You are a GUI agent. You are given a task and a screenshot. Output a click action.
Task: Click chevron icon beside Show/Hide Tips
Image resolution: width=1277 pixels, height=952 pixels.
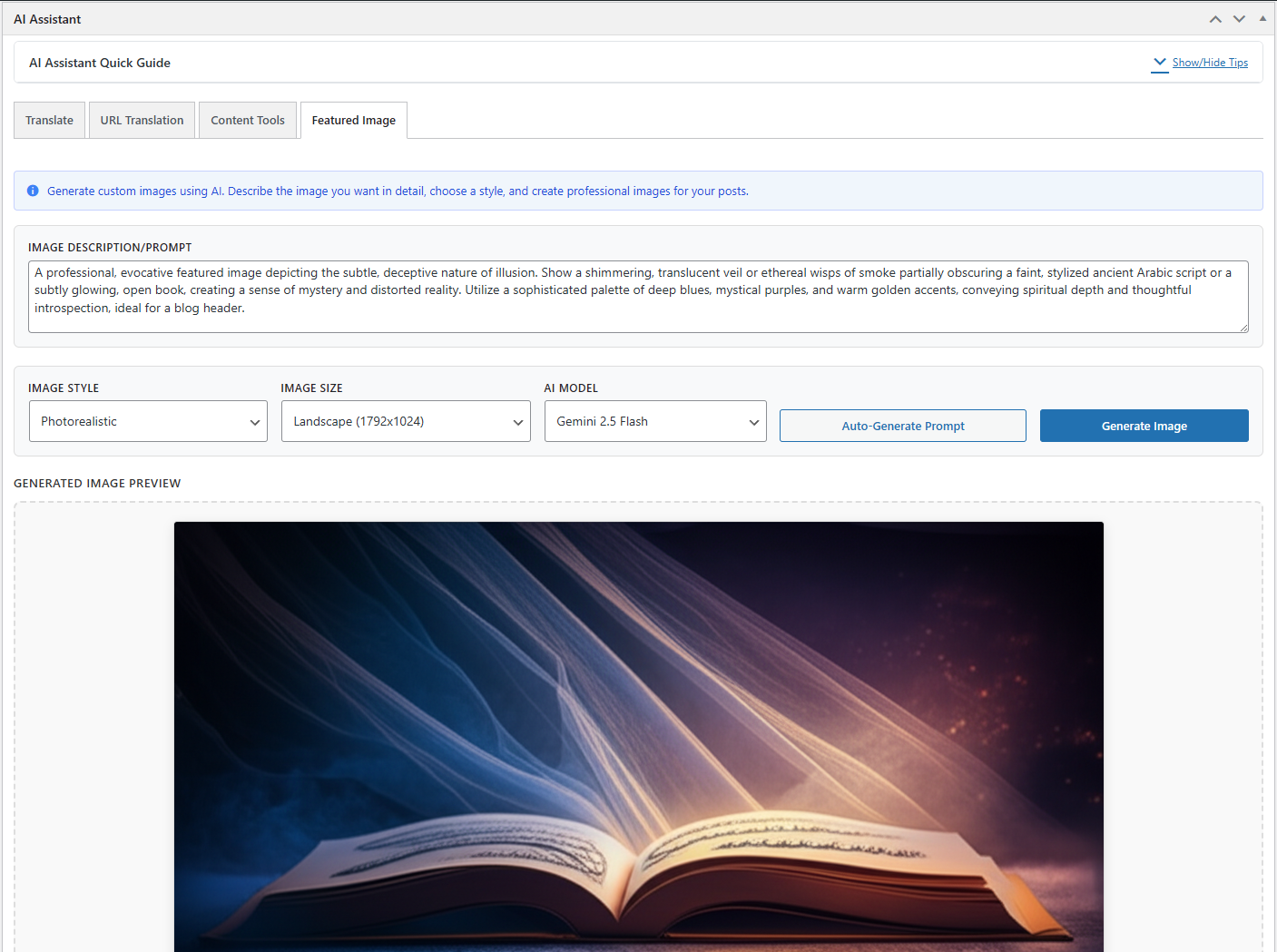point(1160,63)
